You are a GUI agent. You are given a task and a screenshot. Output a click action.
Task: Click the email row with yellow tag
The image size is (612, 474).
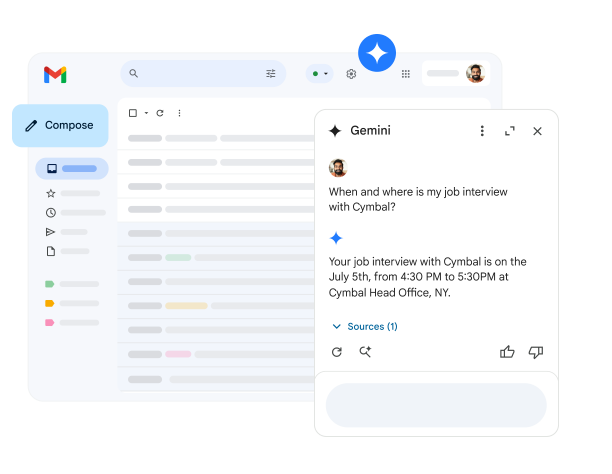point(216,306)
